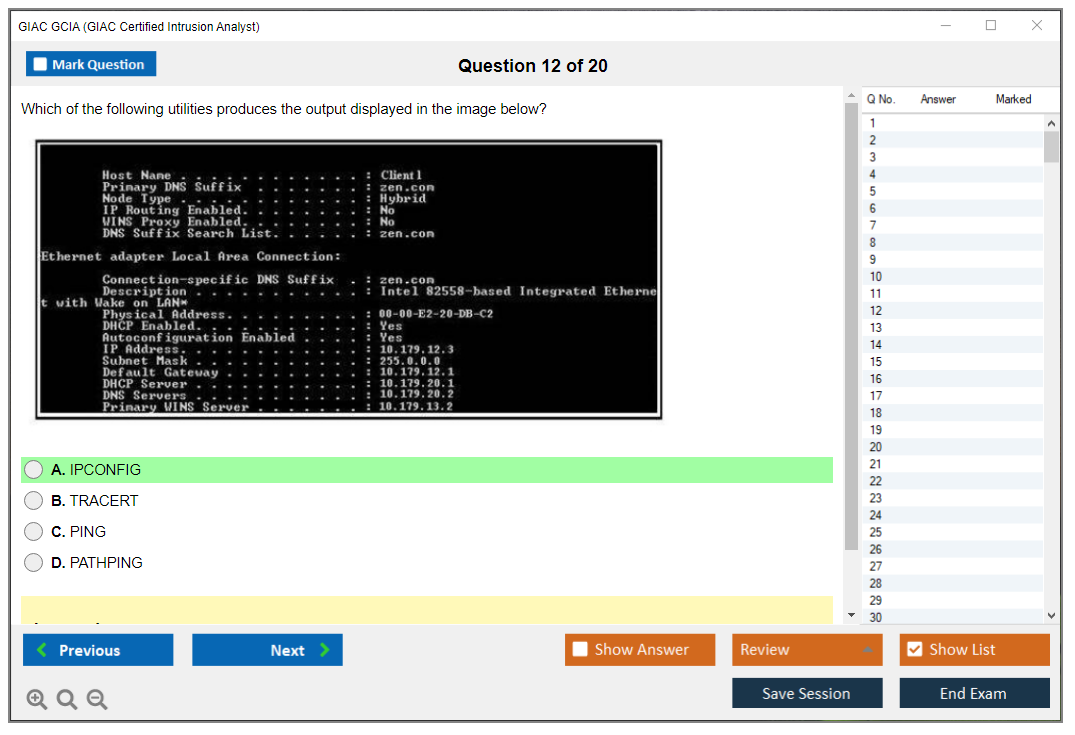Open question 12 in the list

876,310
